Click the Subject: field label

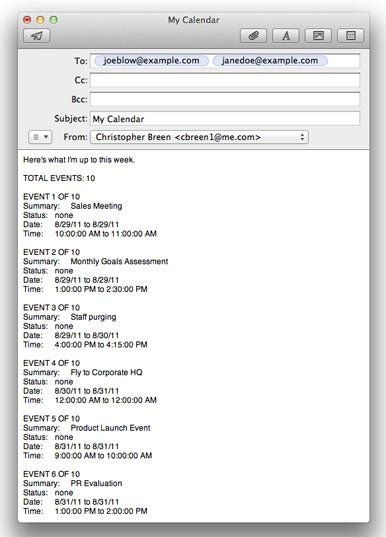pyautogui.click(x=71, y=118)
